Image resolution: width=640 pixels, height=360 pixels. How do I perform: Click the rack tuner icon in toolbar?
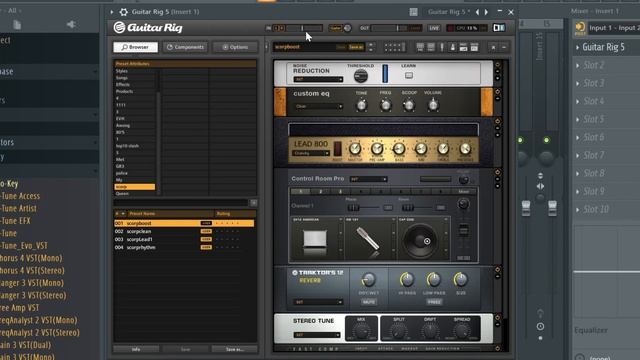click(442, 47)
